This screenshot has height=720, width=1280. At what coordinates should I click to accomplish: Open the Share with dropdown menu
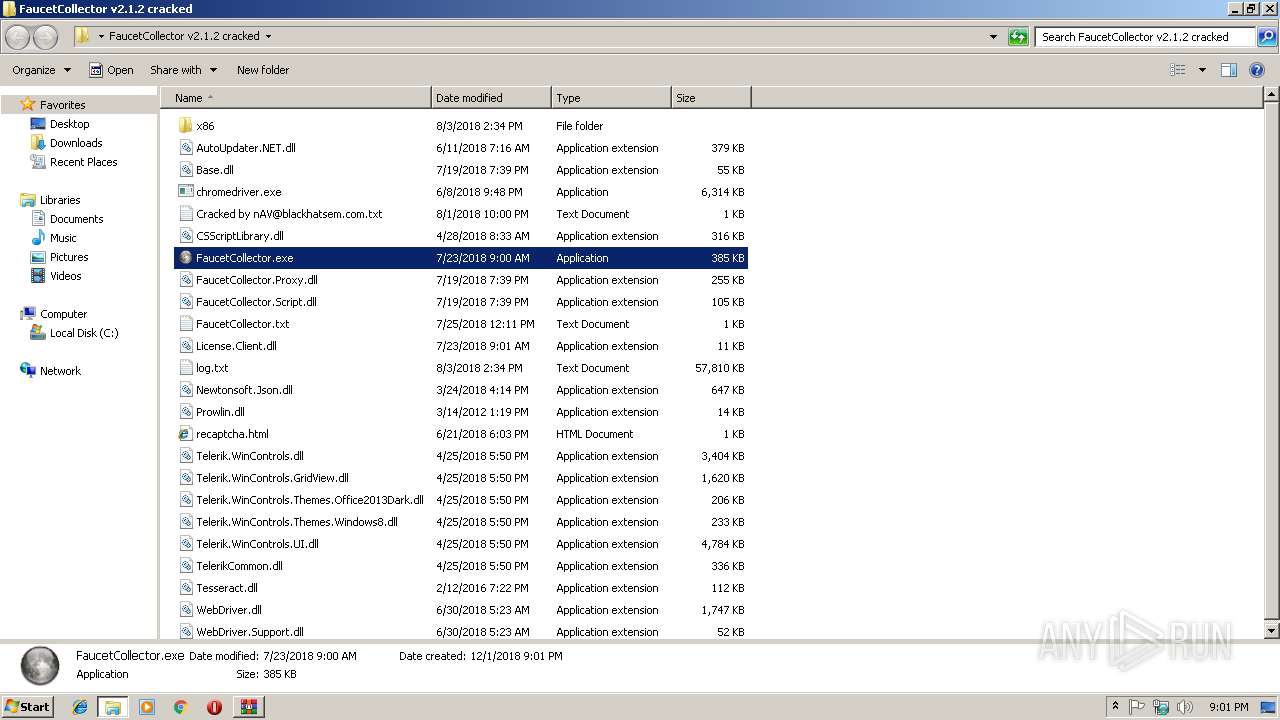[x=183, y=70]
